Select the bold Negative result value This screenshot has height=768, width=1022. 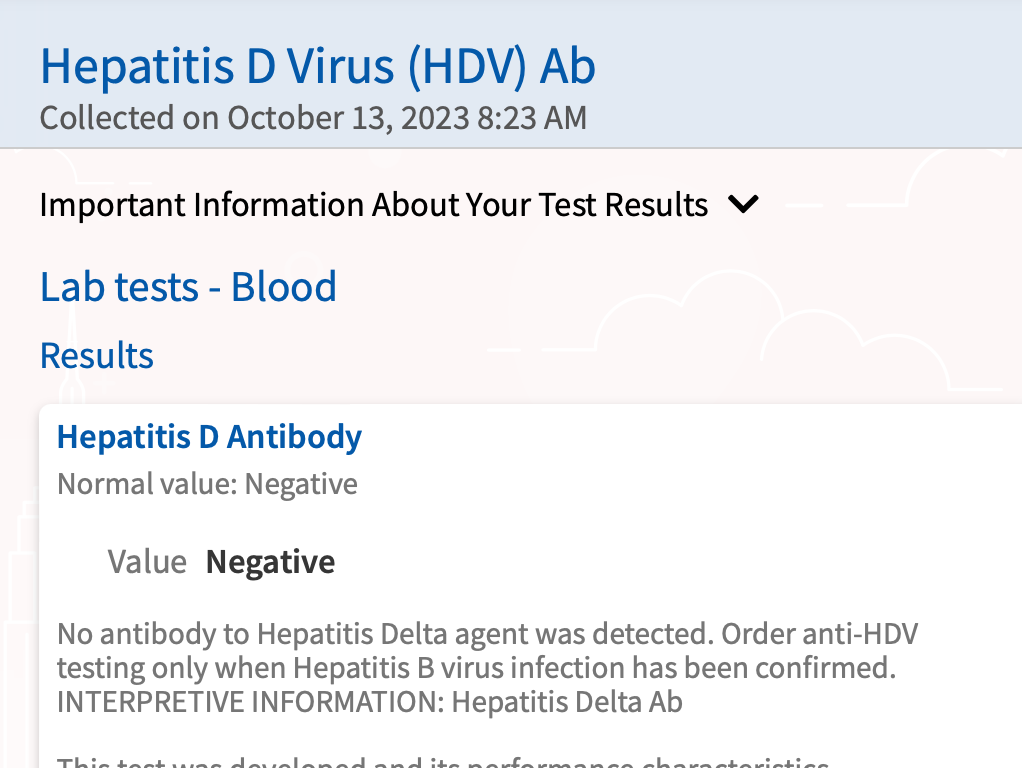[x=270, y=562]
